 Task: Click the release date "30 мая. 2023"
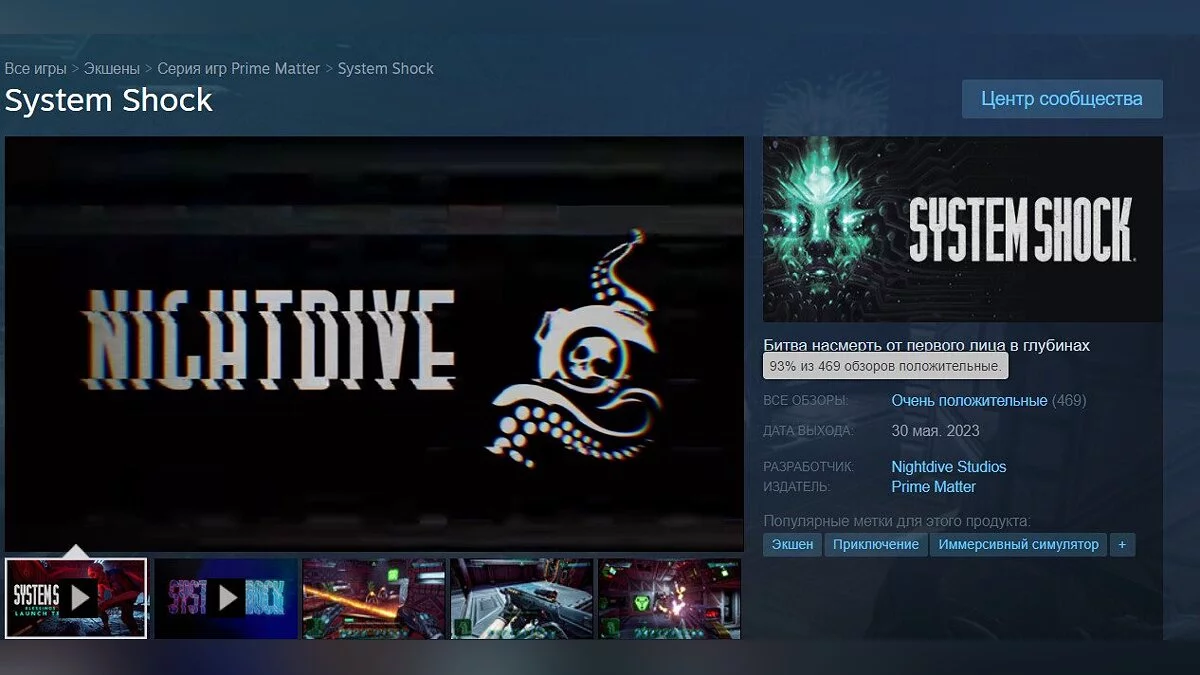[x=935, y=431]
